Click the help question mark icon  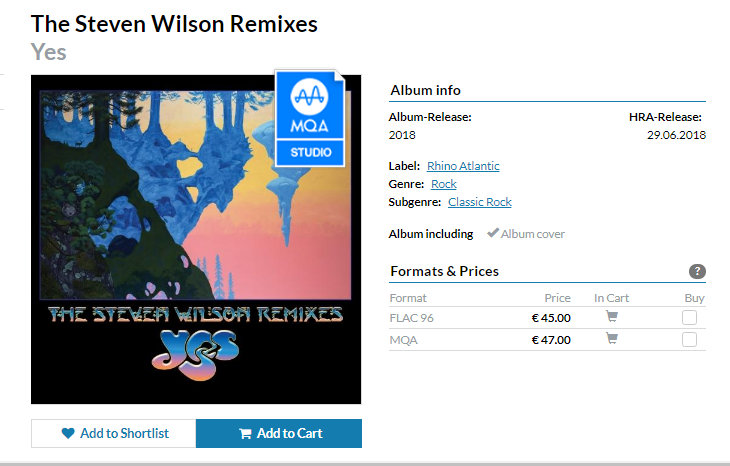point(697,271)
